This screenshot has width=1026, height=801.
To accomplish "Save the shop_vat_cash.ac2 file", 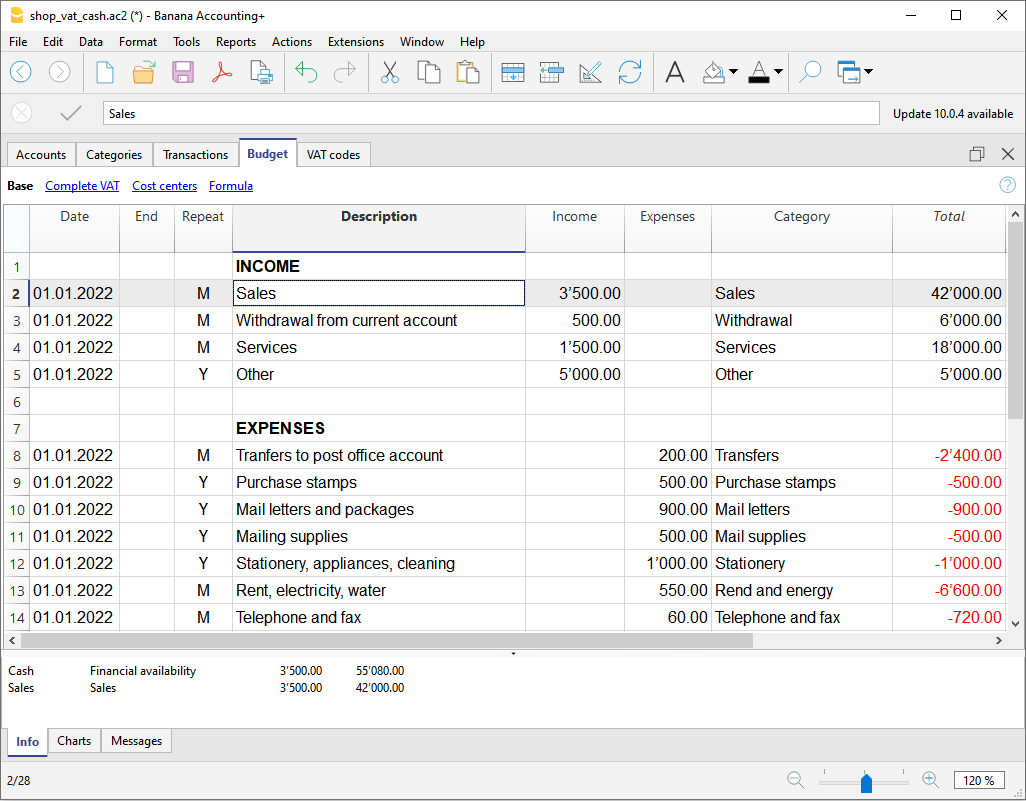I will [x=183, y=72].
